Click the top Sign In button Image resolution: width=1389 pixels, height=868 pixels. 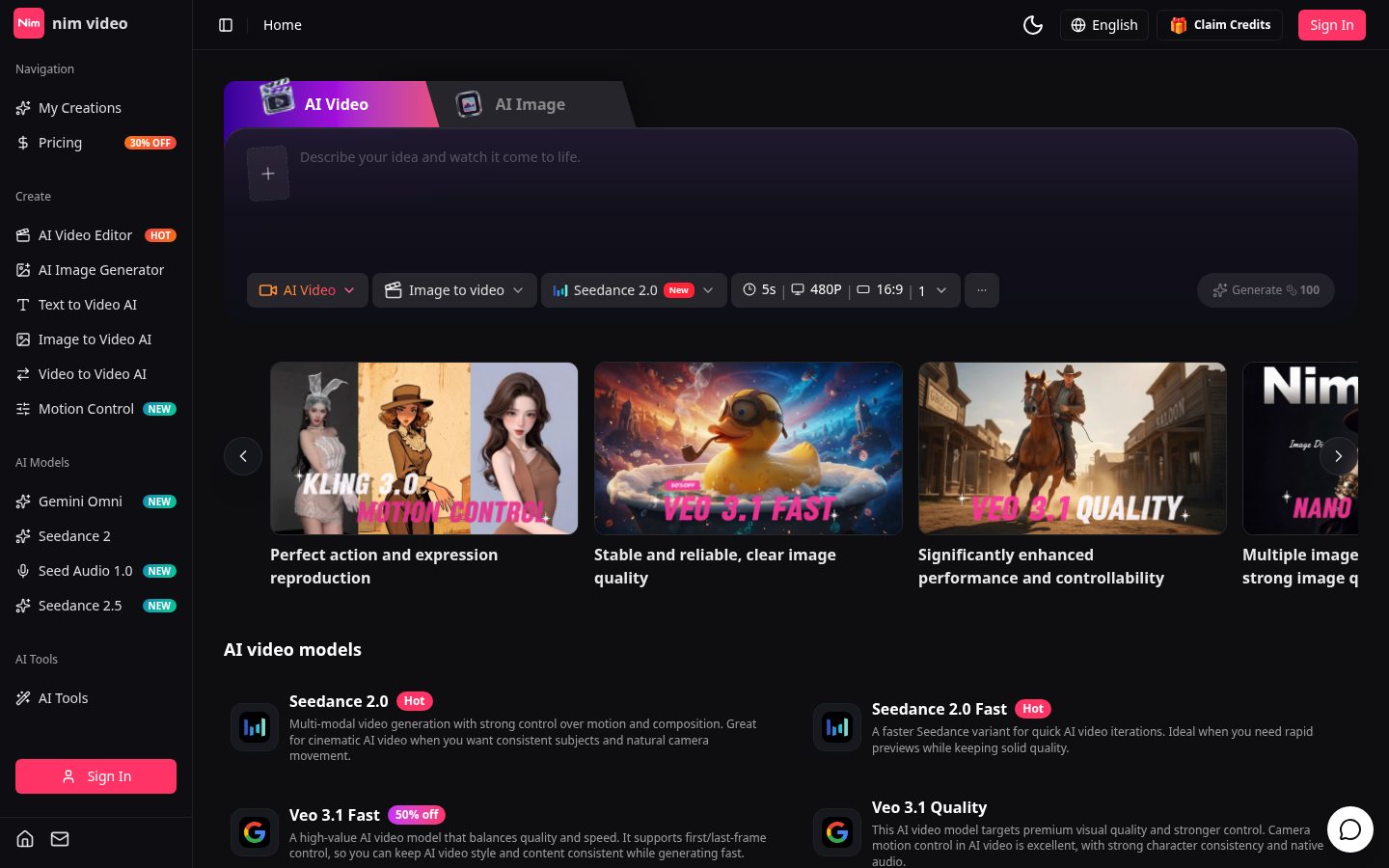(1331, 25)
